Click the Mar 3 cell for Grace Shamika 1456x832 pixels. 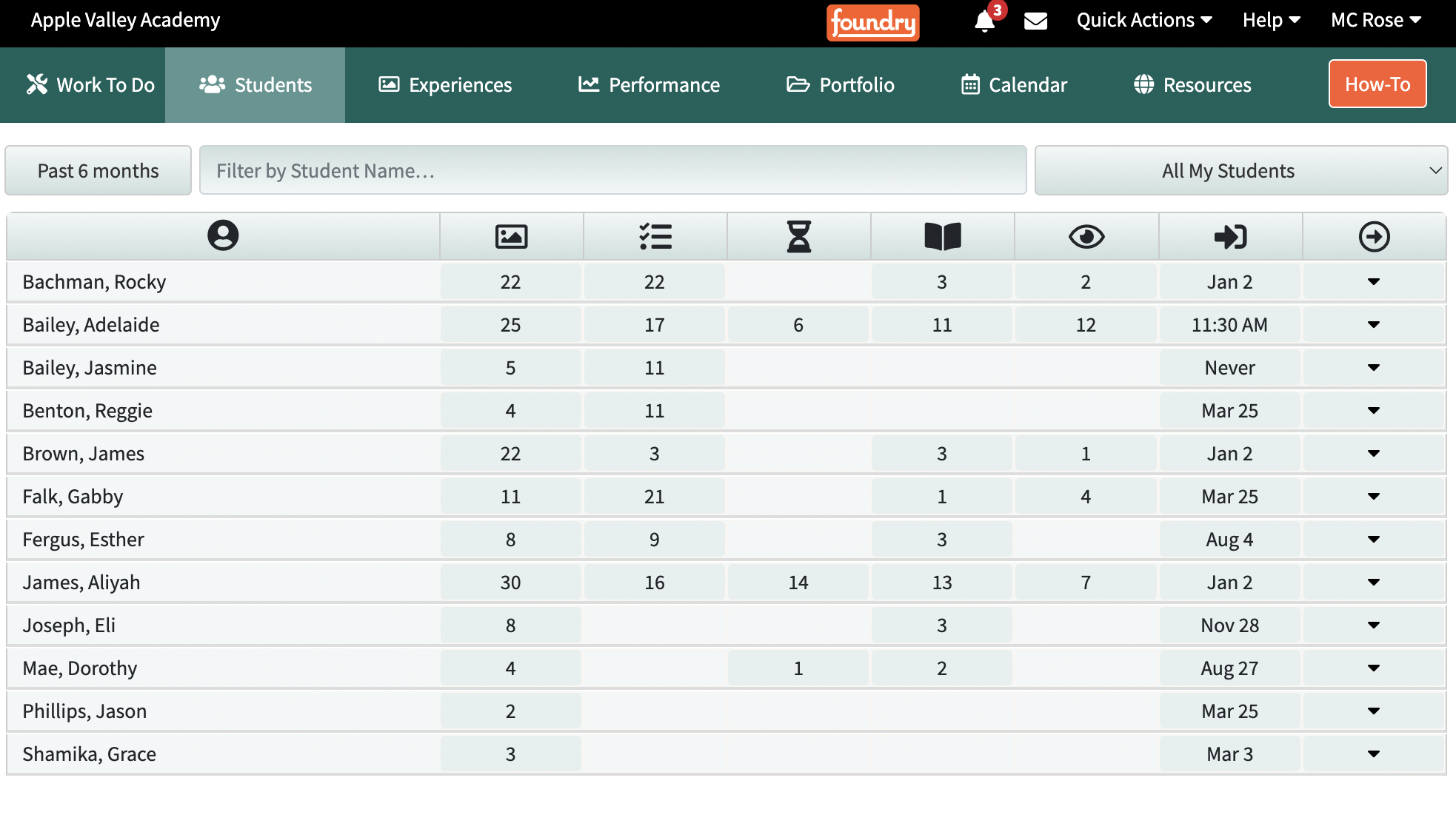[1229, 754]
